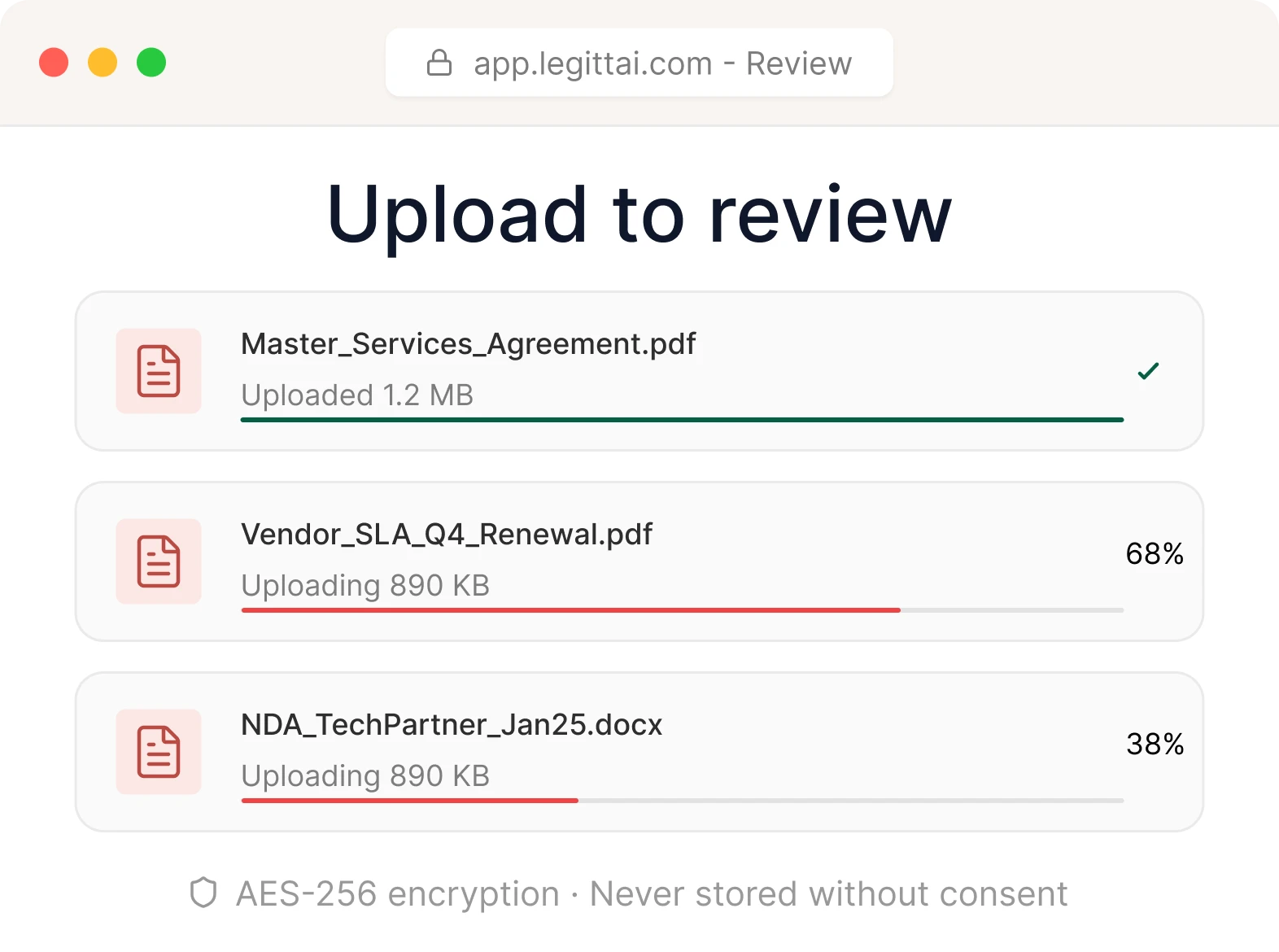The image size is (1279, 952).
Task: Click the Master_Services_Agreement.pdf filename text
Action: coord(467,343)
